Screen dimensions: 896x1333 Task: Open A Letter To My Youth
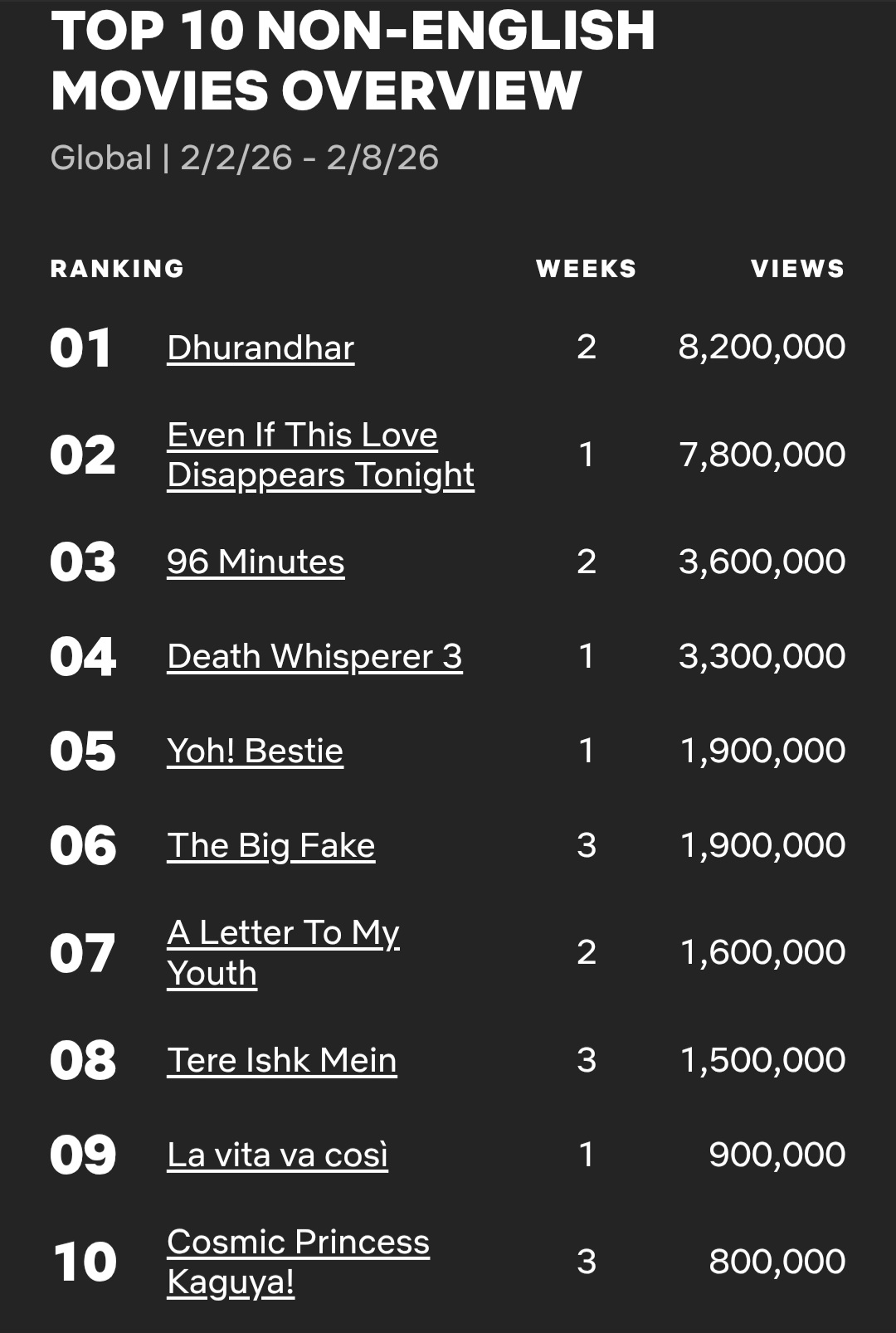pyautogui.click(x=283, y=952)
